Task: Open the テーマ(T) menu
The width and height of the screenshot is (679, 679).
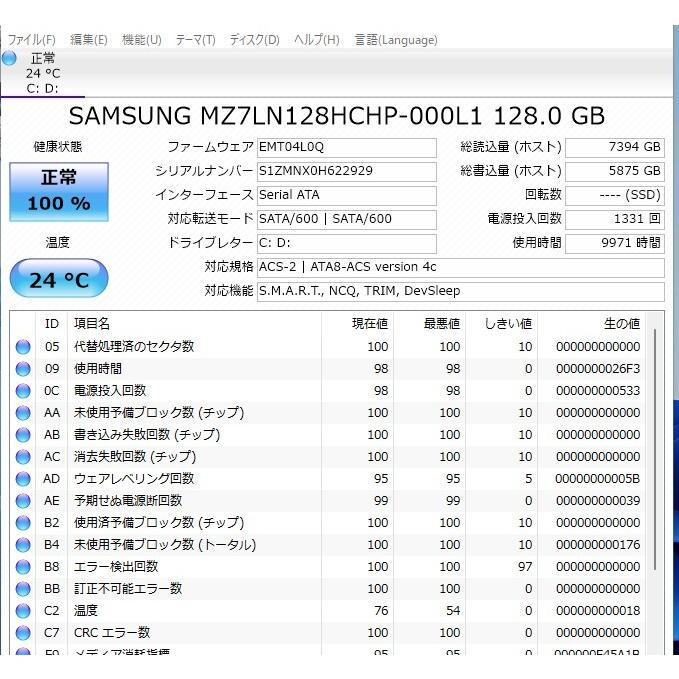Action: 195,40
